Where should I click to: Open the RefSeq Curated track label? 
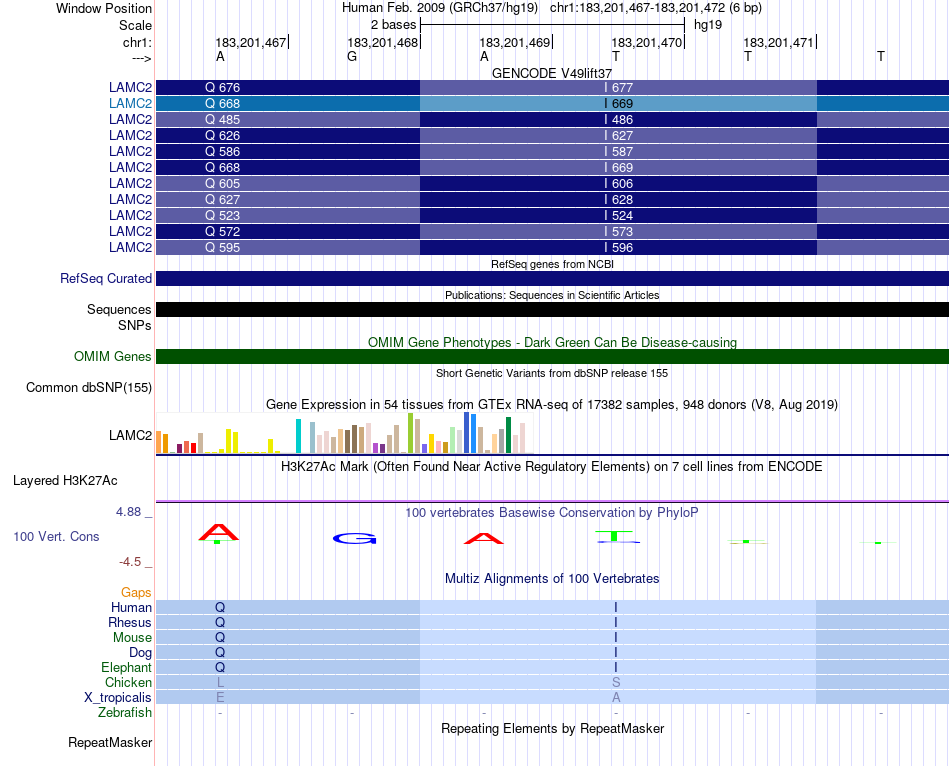tap(106, 278)
